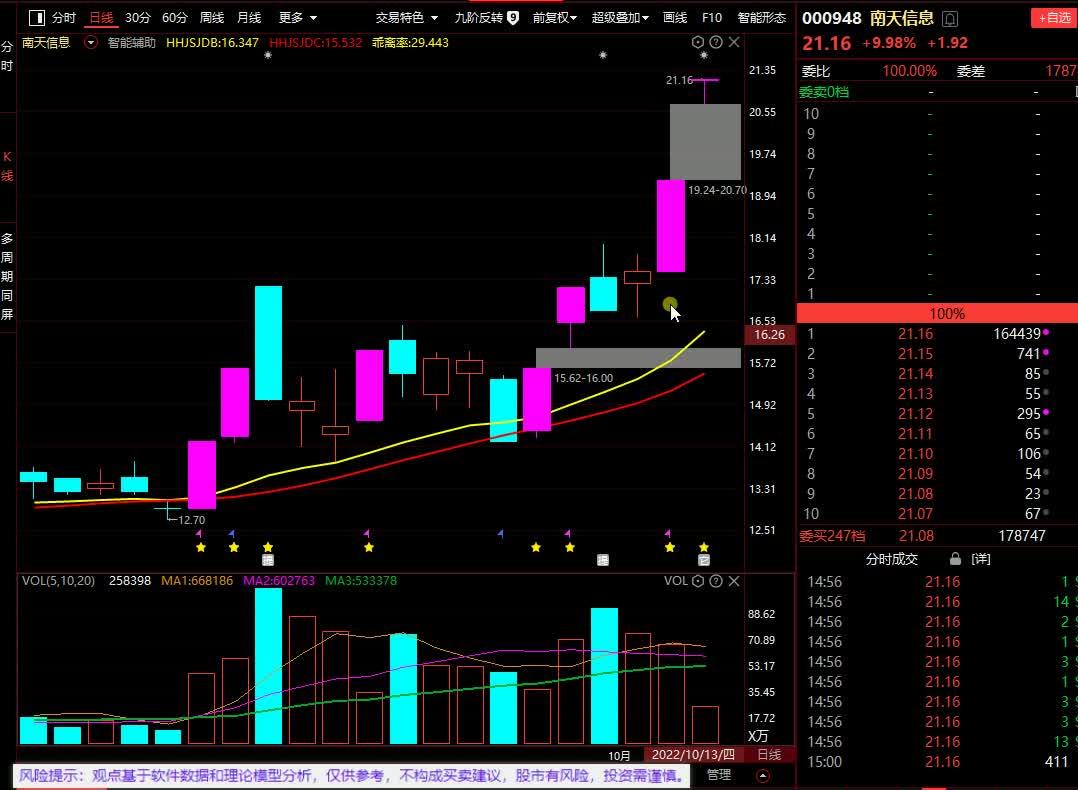
Task: Click the round up-arrow icon beside 管理
Action: (x=763, y=775)
